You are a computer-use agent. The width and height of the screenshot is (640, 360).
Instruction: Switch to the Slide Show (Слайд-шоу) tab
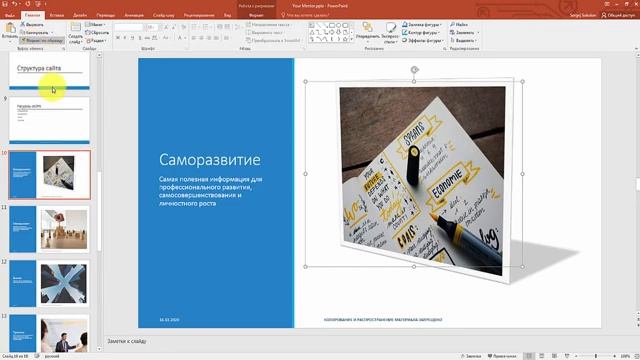pos(163,15)
